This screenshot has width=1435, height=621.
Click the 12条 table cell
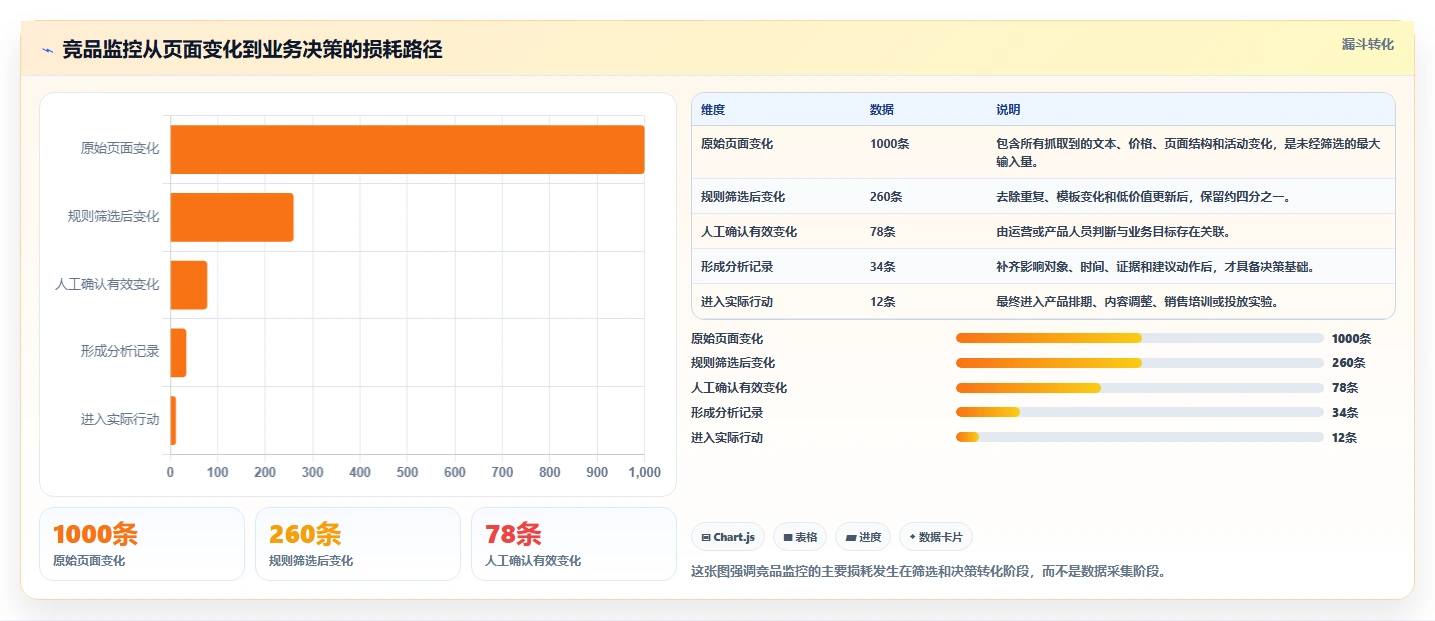tap(883, 302)
